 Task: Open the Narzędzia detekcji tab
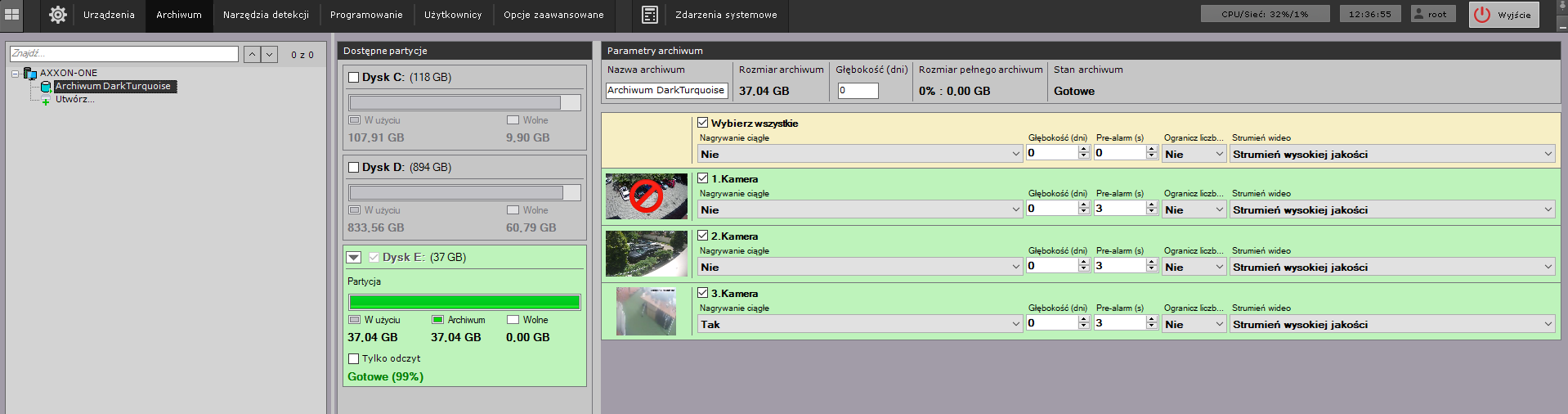(266, 15)
